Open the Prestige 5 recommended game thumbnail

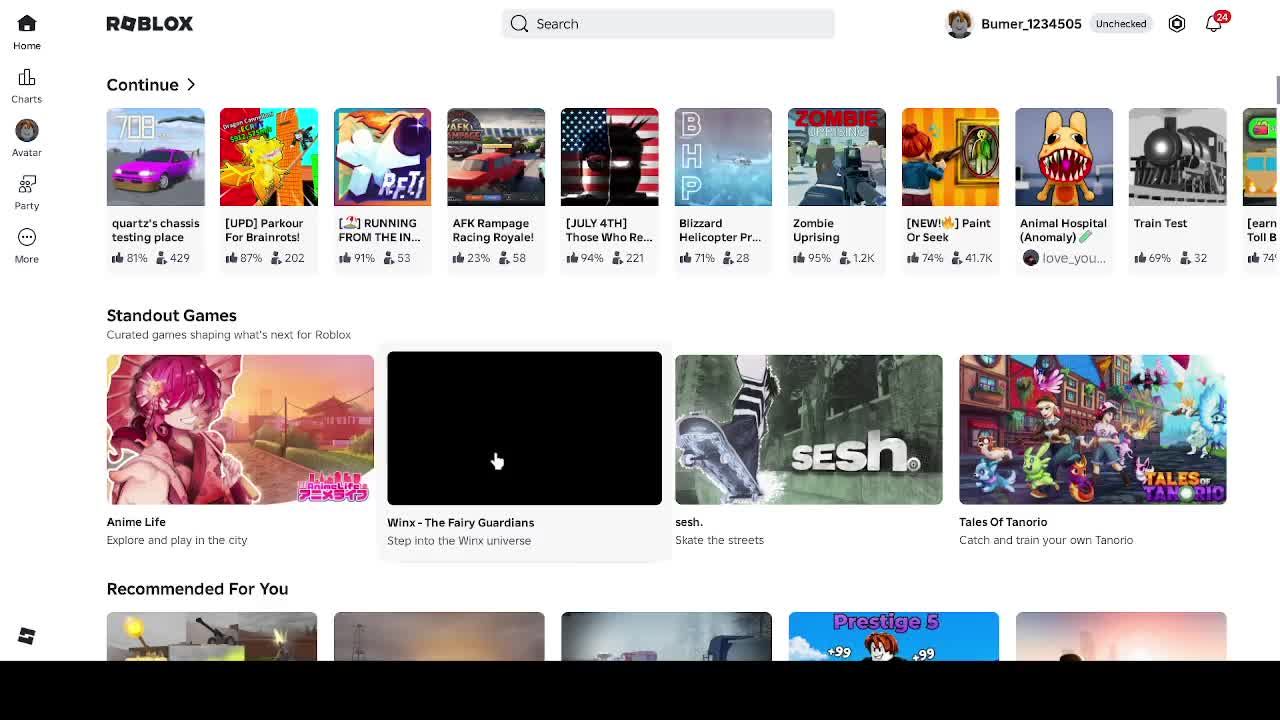893,636
